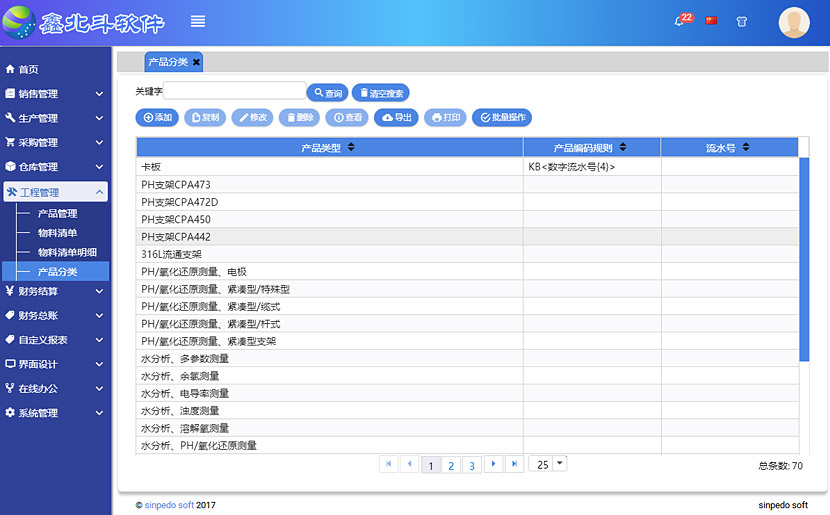
Task: Open 物料清单明细 submenu item
Action: click(67, 252)
